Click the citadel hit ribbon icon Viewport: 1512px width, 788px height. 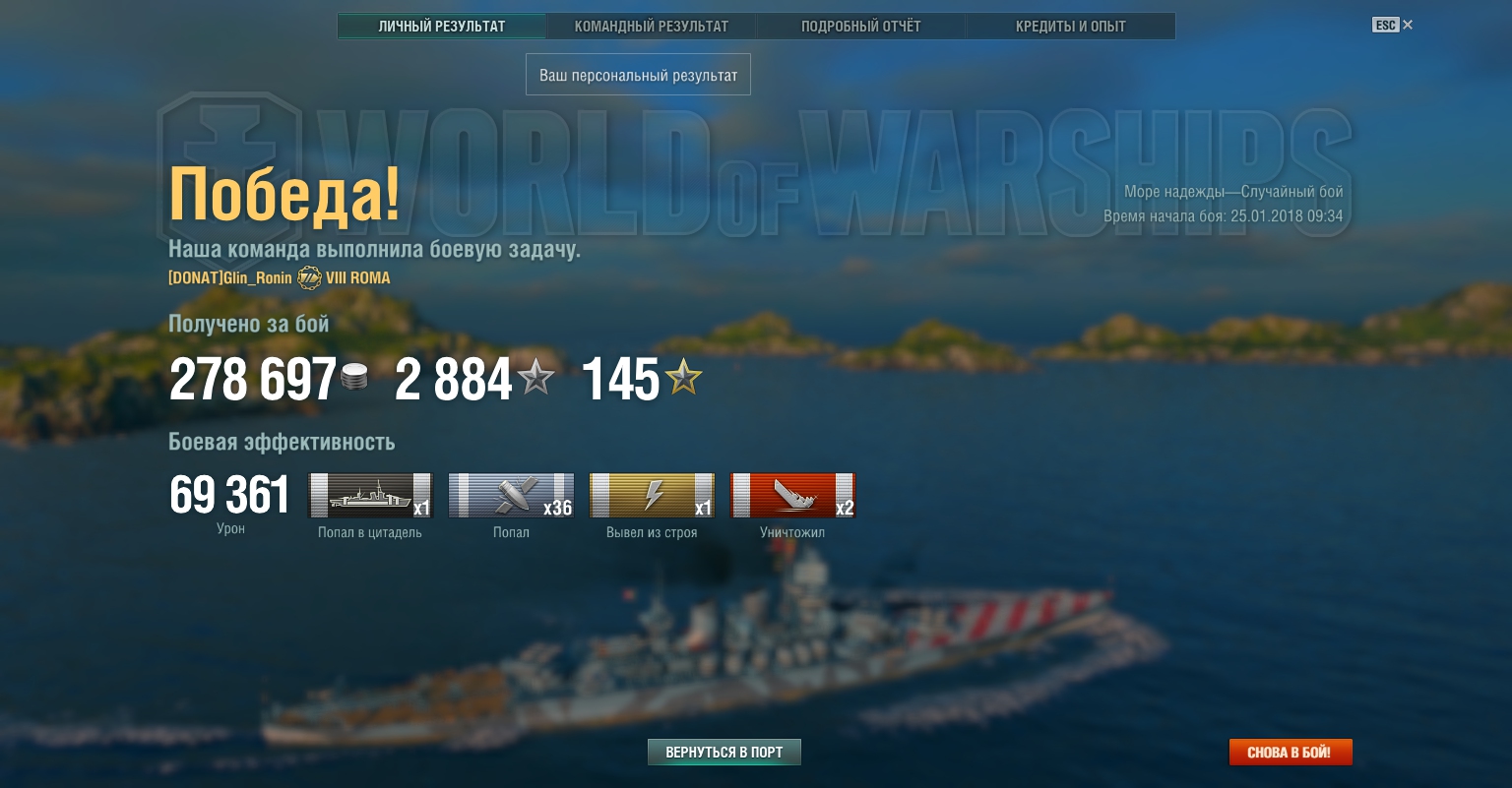370,495
